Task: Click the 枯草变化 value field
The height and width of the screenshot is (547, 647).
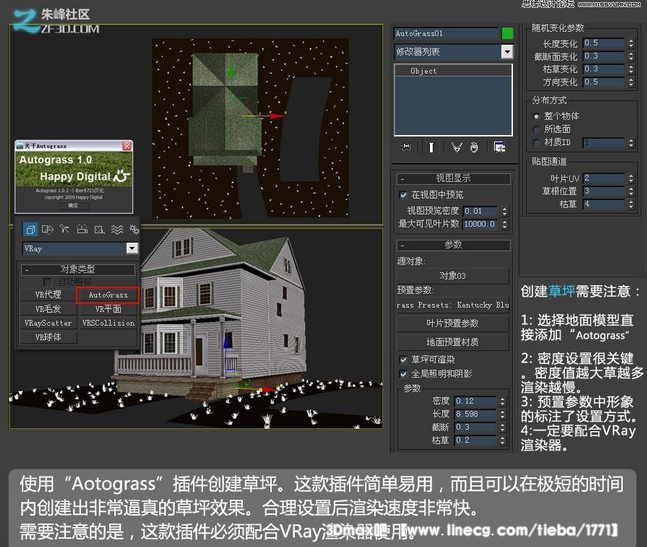Action: (604, 69)
